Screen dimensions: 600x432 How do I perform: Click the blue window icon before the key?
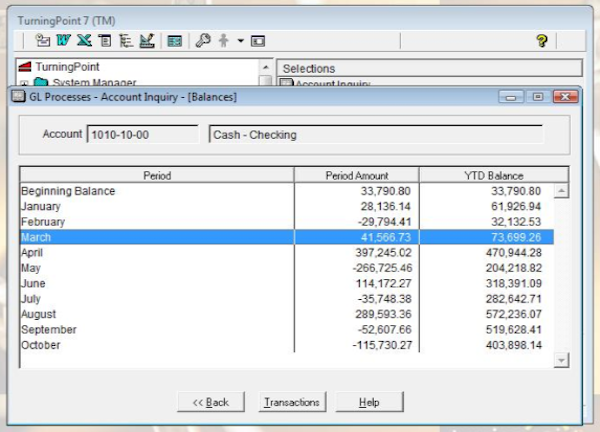click(x=175, y=41)
